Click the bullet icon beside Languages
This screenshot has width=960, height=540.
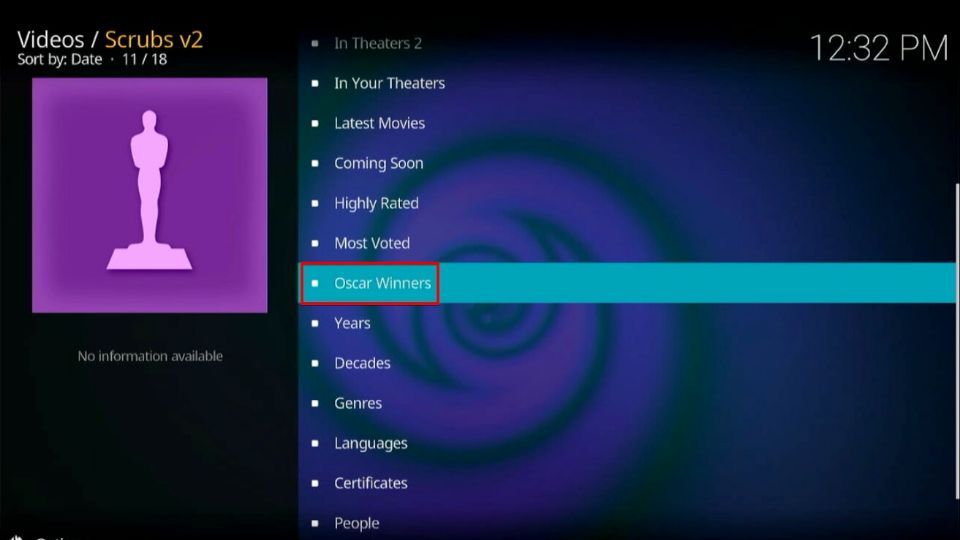[x=315, y=443]
